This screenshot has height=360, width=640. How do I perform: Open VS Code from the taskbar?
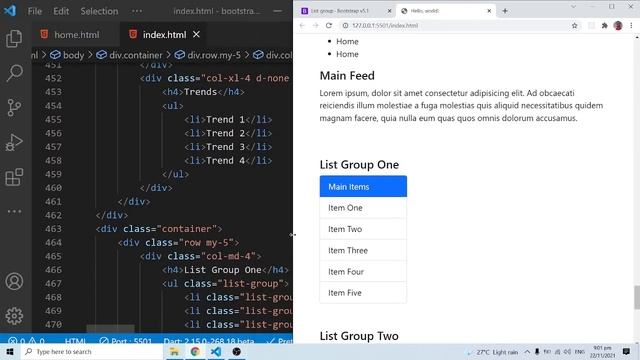click(x=216, y=351)
